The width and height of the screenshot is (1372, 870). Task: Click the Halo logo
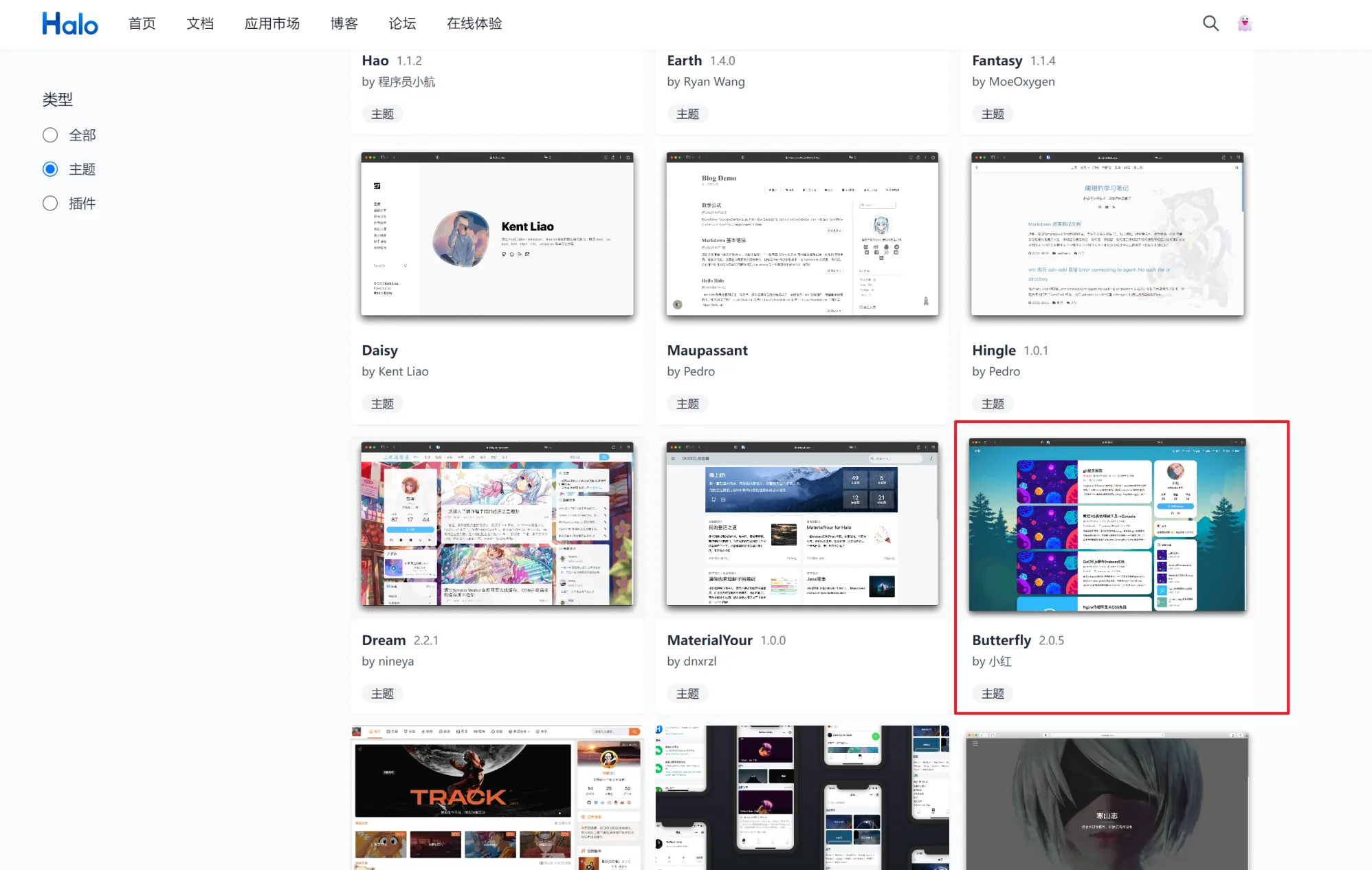pos(69,24)
